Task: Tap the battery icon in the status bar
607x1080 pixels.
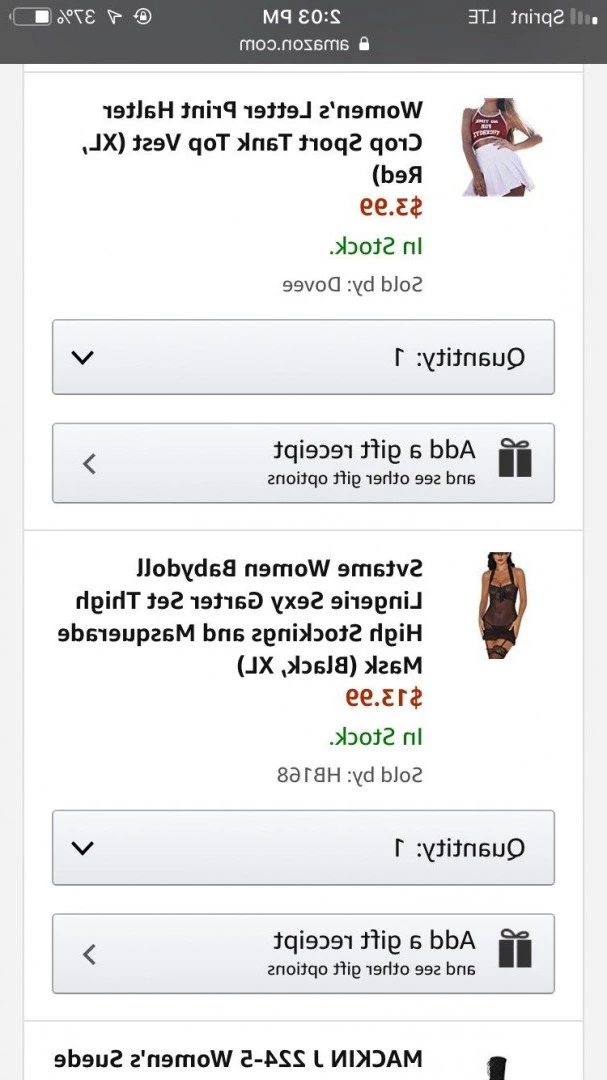Action: point(34,17)
